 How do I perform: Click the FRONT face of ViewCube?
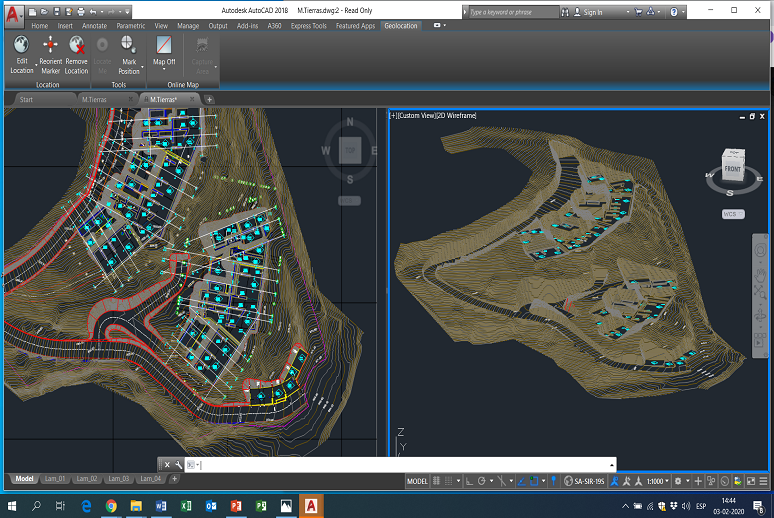click(733, 168)
